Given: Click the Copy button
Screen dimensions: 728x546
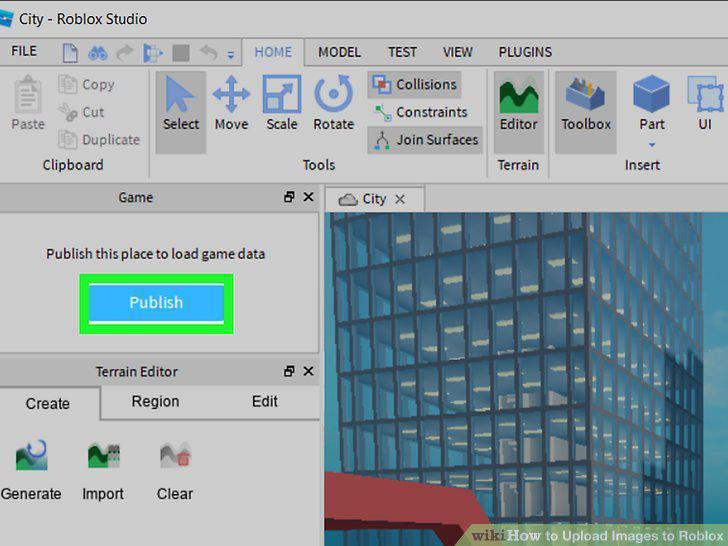Looking at the screenshot, I should click(86, 84).
